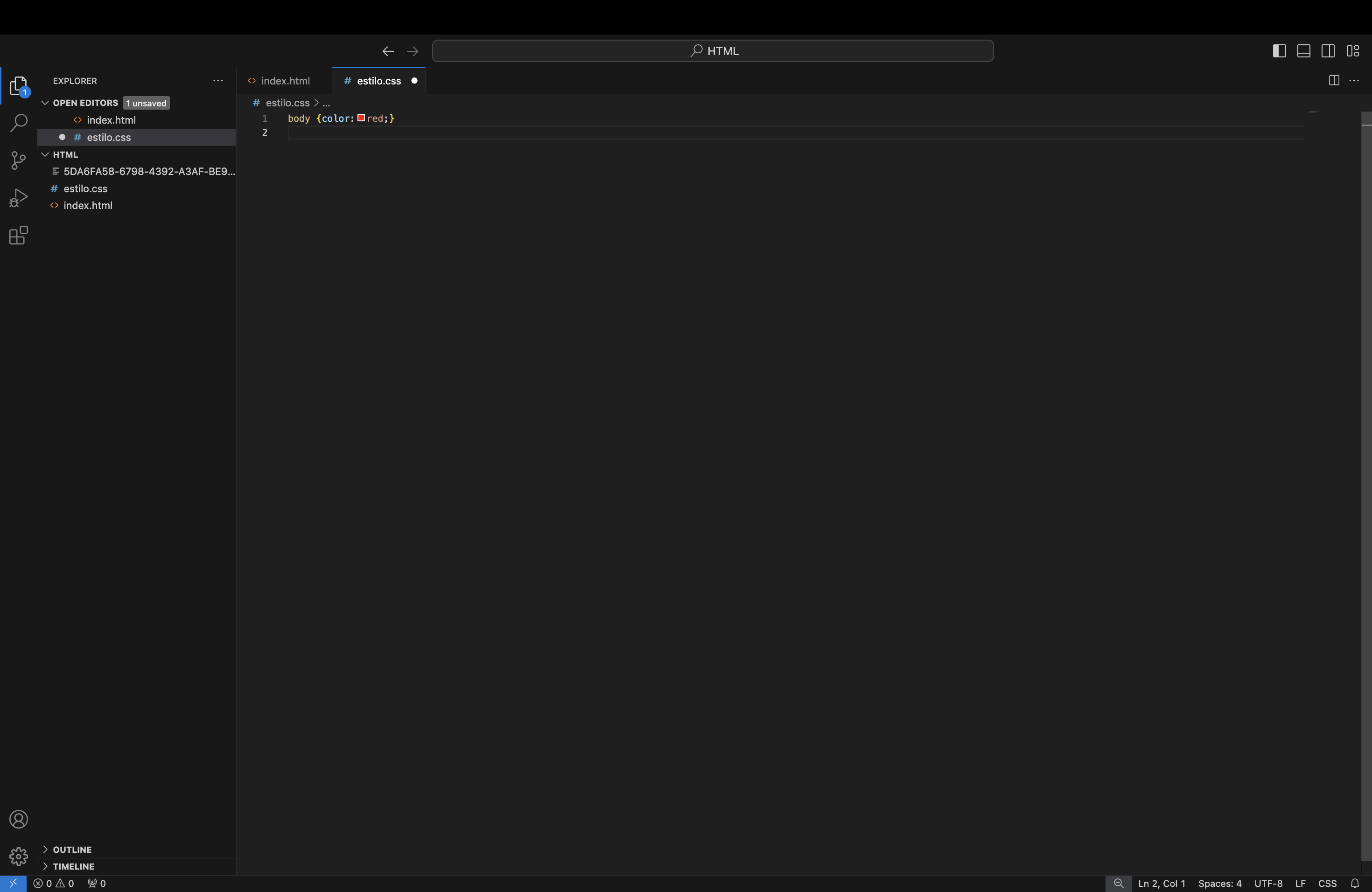
Task: Click the red color swatch in line 1
Action: pyautogui.click(x=362, y=118)
